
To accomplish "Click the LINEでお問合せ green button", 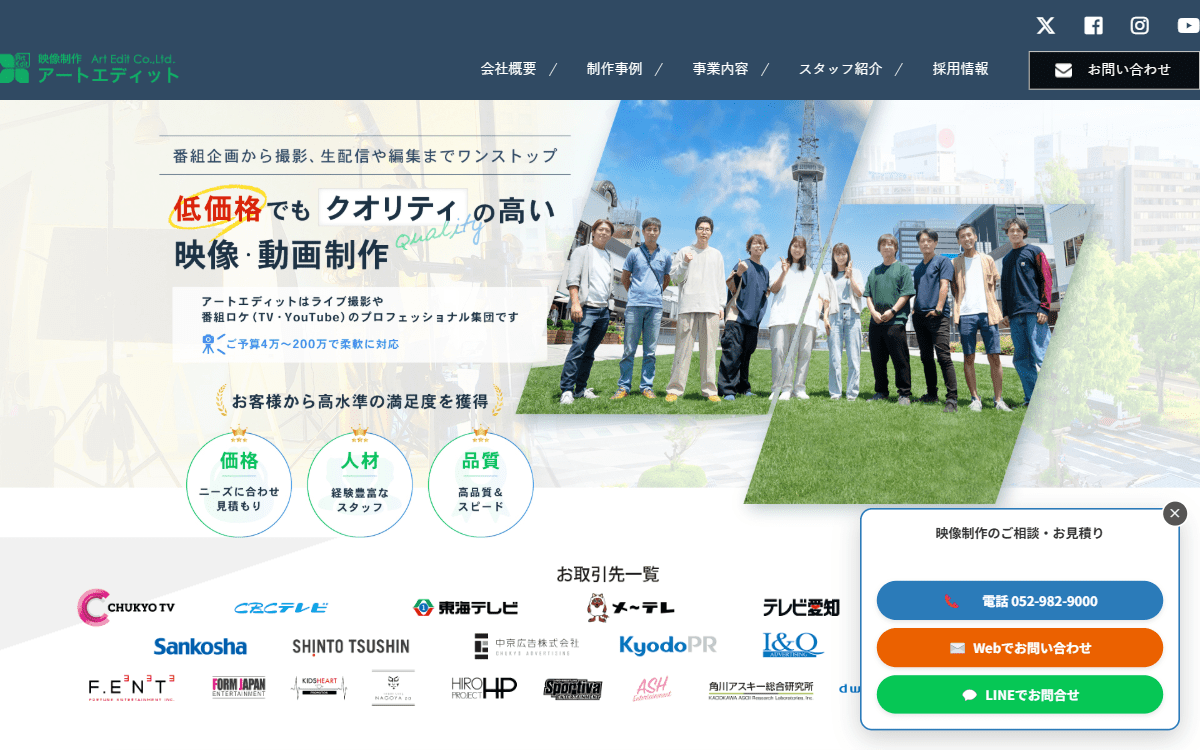I will 1020,695.
